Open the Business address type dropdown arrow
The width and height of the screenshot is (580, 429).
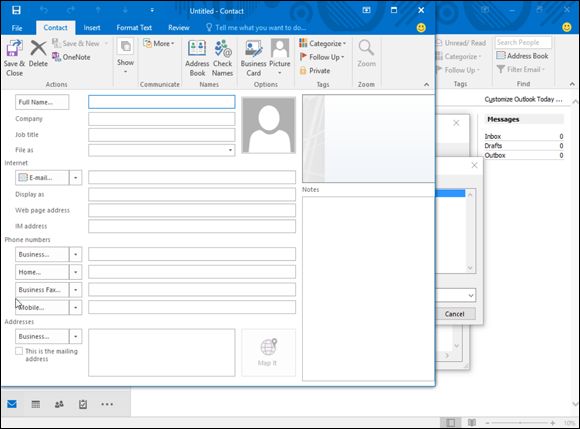point(75,337)
